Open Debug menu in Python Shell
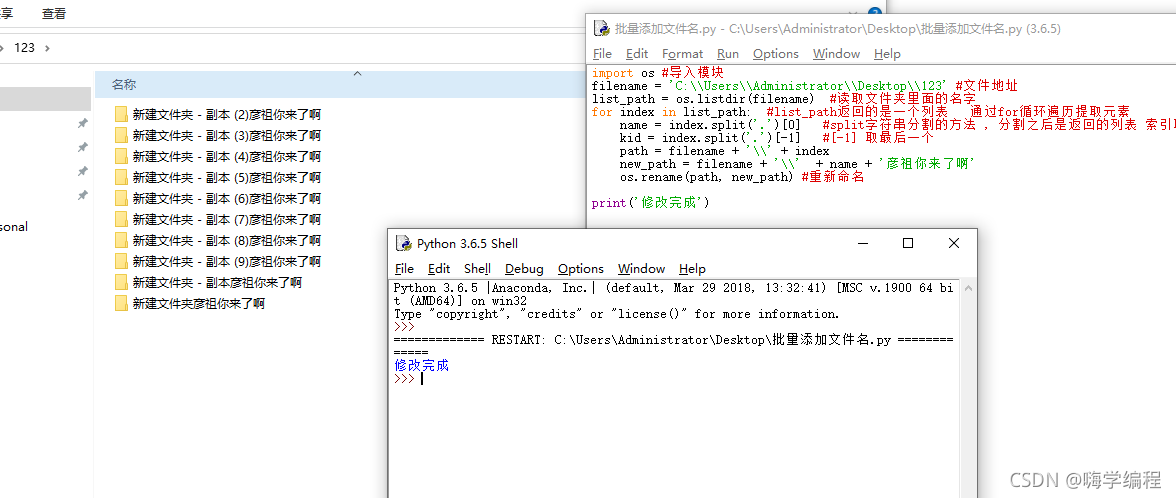The image size is (1176, 498). [524, 268]
